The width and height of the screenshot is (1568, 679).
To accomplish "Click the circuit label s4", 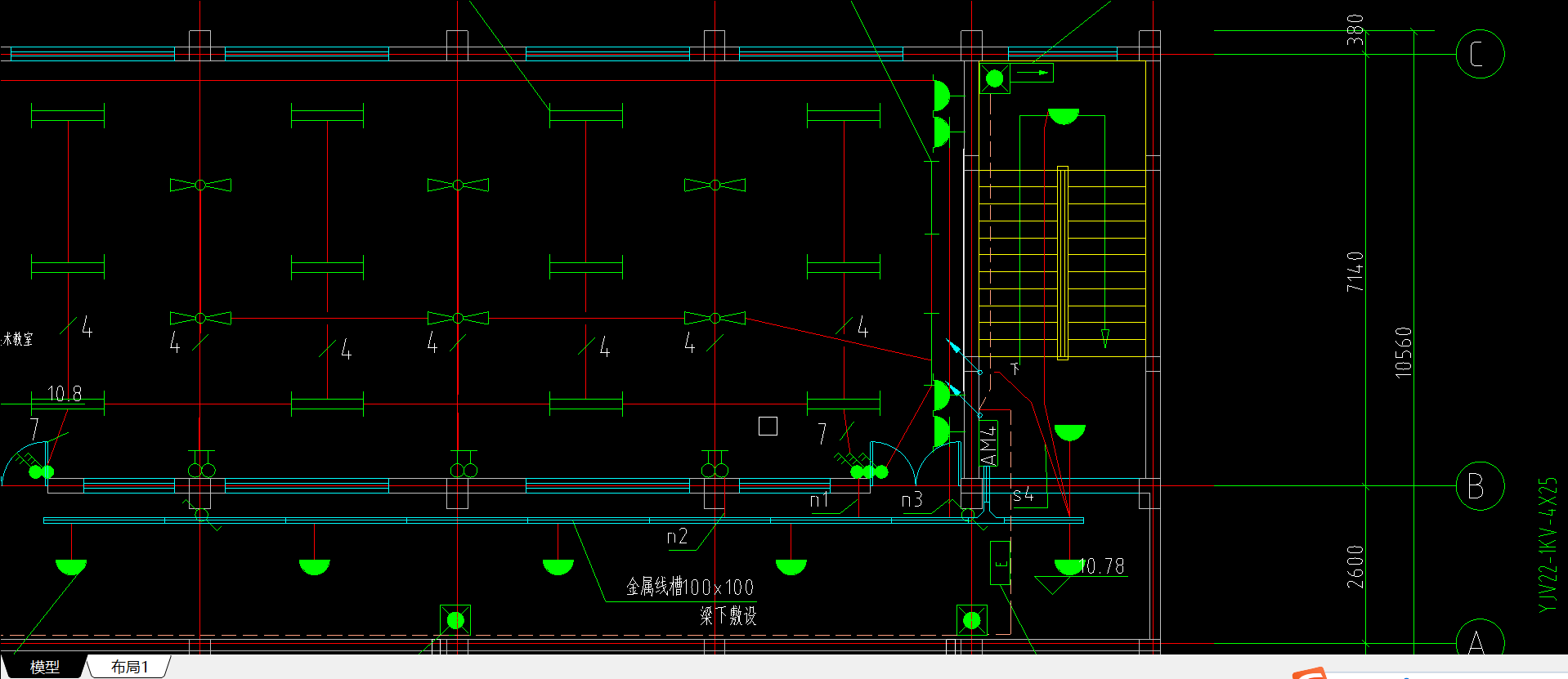I will [1023, 494].
